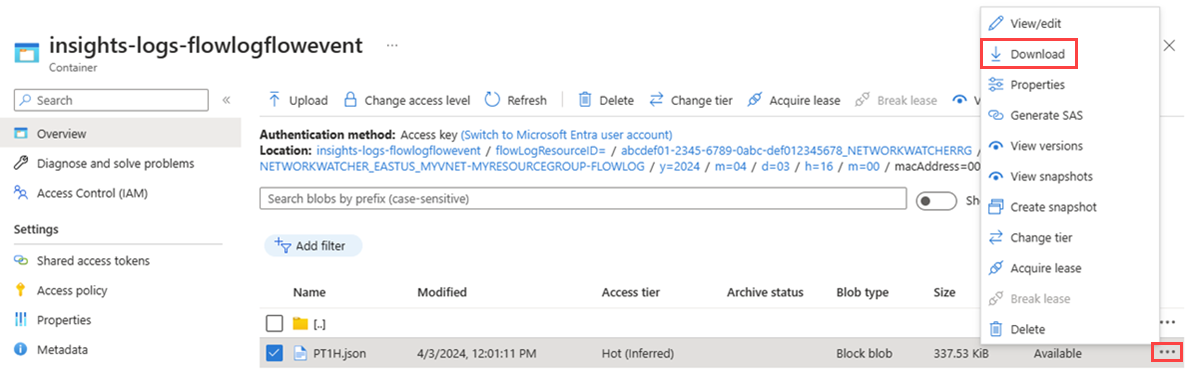Image resolution: width=1199 pixels, height=391 pixels.
Task: Uncheck the PT1H.json row checkbox
Action: pos(275,354)
